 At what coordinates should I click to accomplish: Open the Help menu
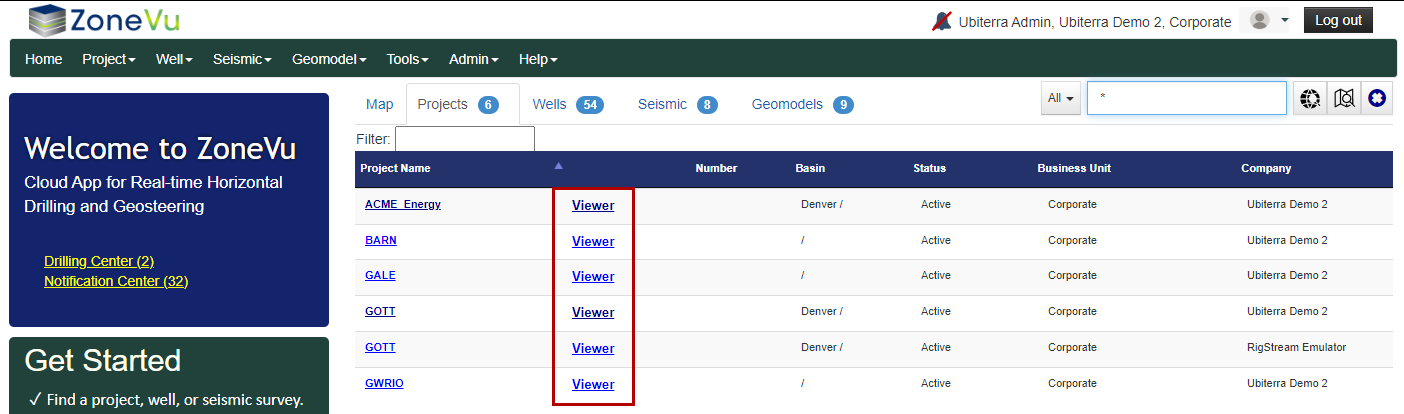pos(538,59)
